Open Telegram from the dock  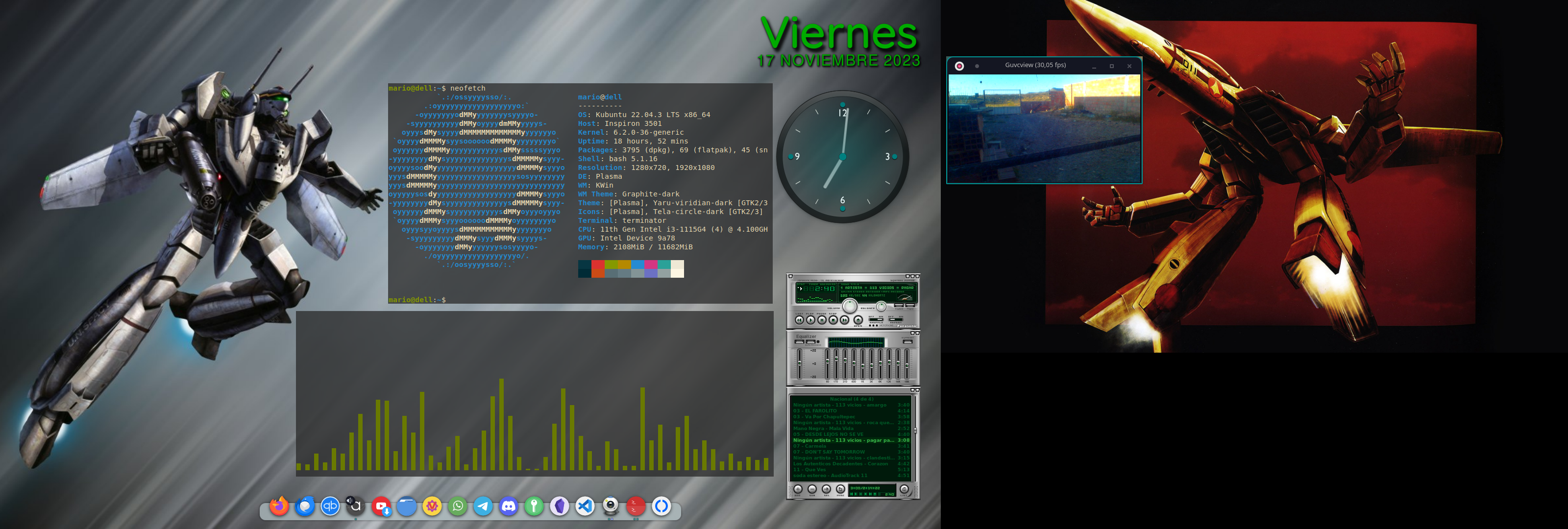(483, 506)
